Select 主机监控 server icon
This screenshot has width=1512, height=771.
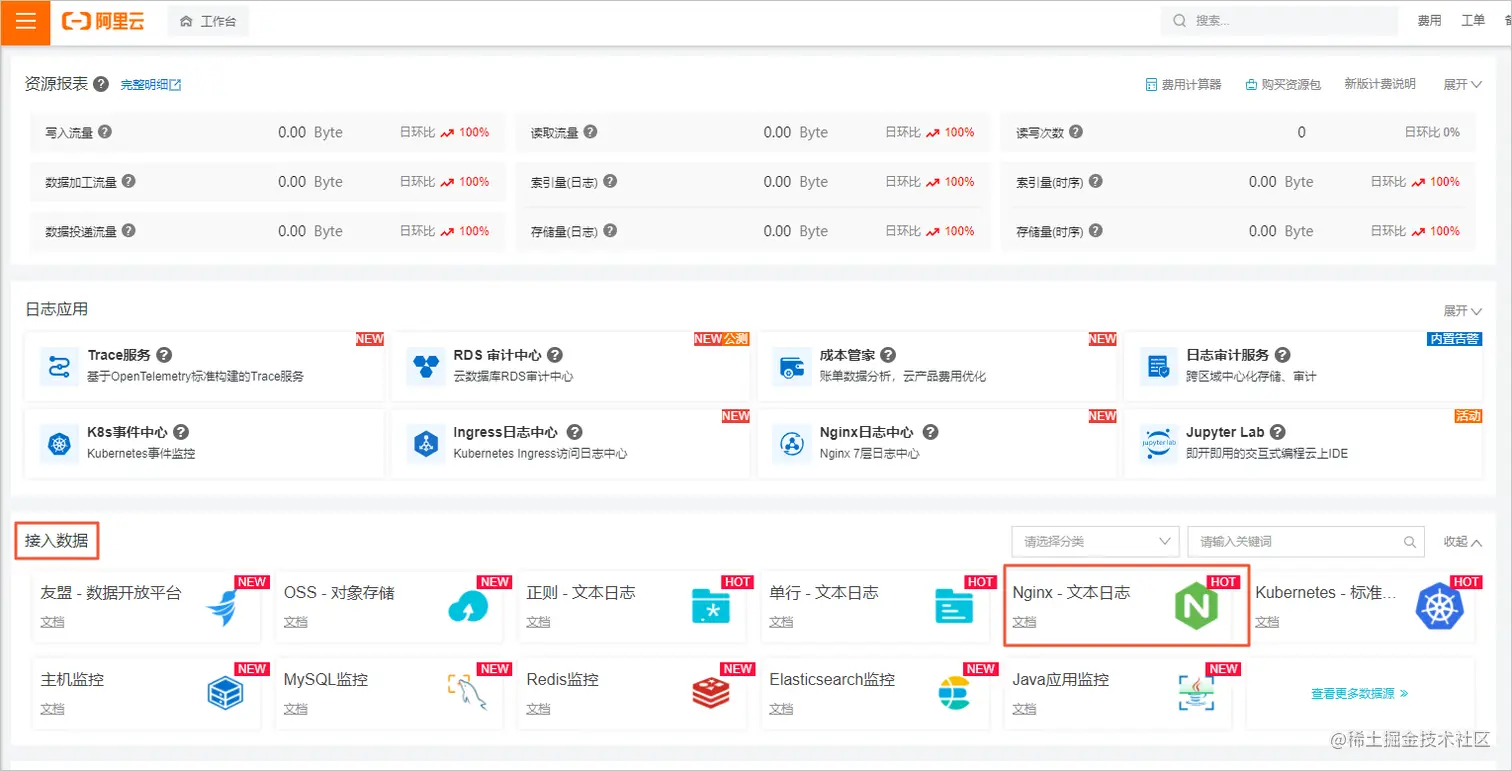click(226, 692)
